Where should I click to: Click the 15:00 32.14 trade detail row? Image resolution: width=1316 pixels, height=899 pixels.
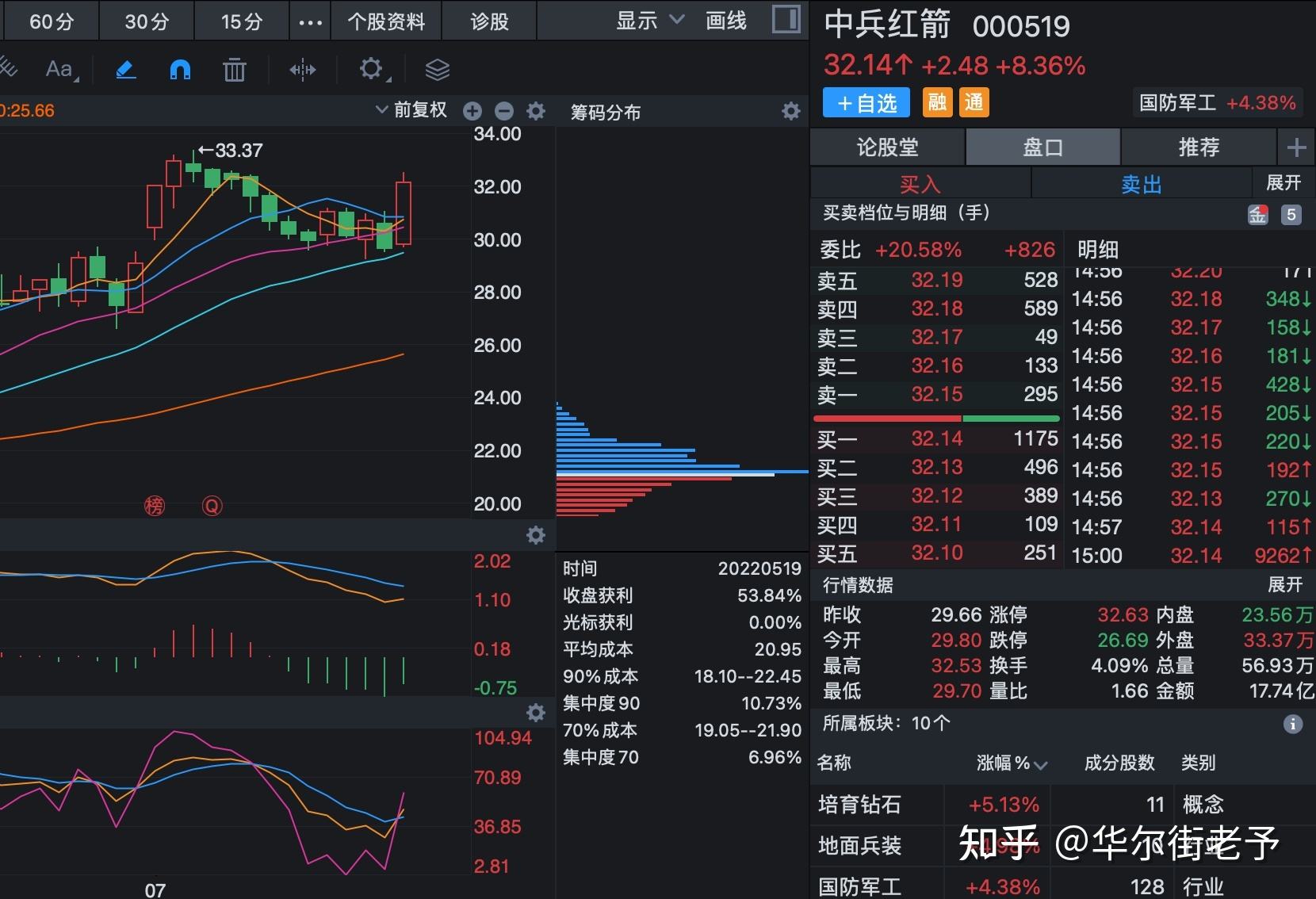pyautogui.click(x=1192, y=556)
